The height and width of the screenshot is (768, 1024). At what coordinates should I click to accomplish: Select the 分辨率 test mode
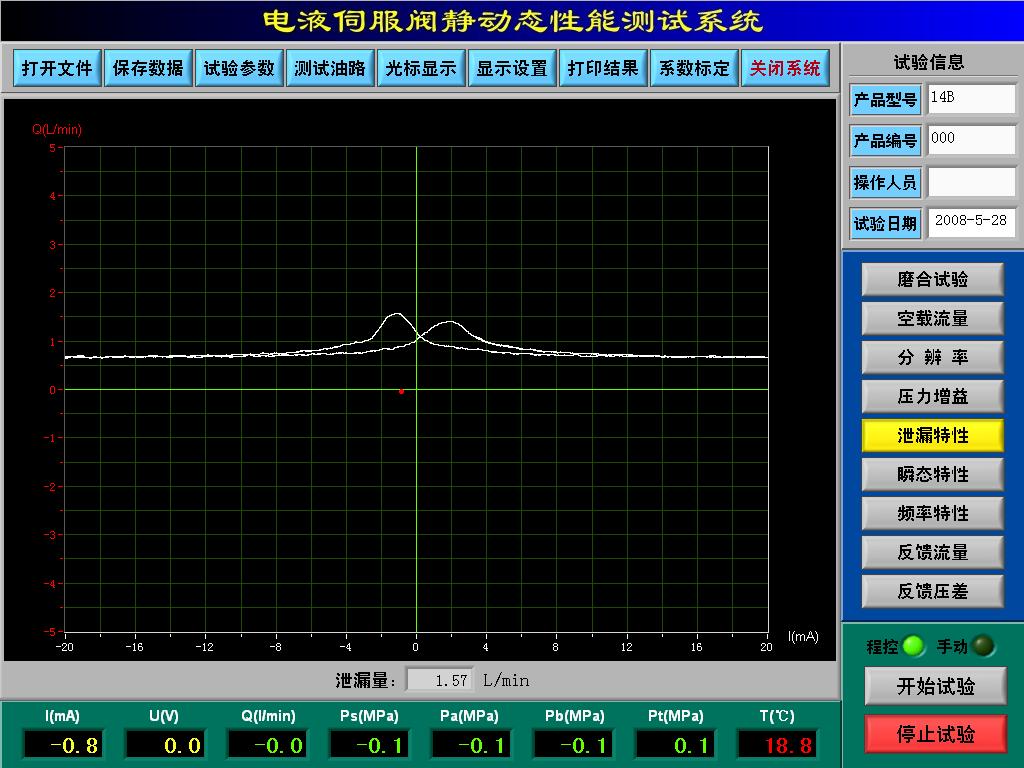pyautogui.click(x=933, y=357)
